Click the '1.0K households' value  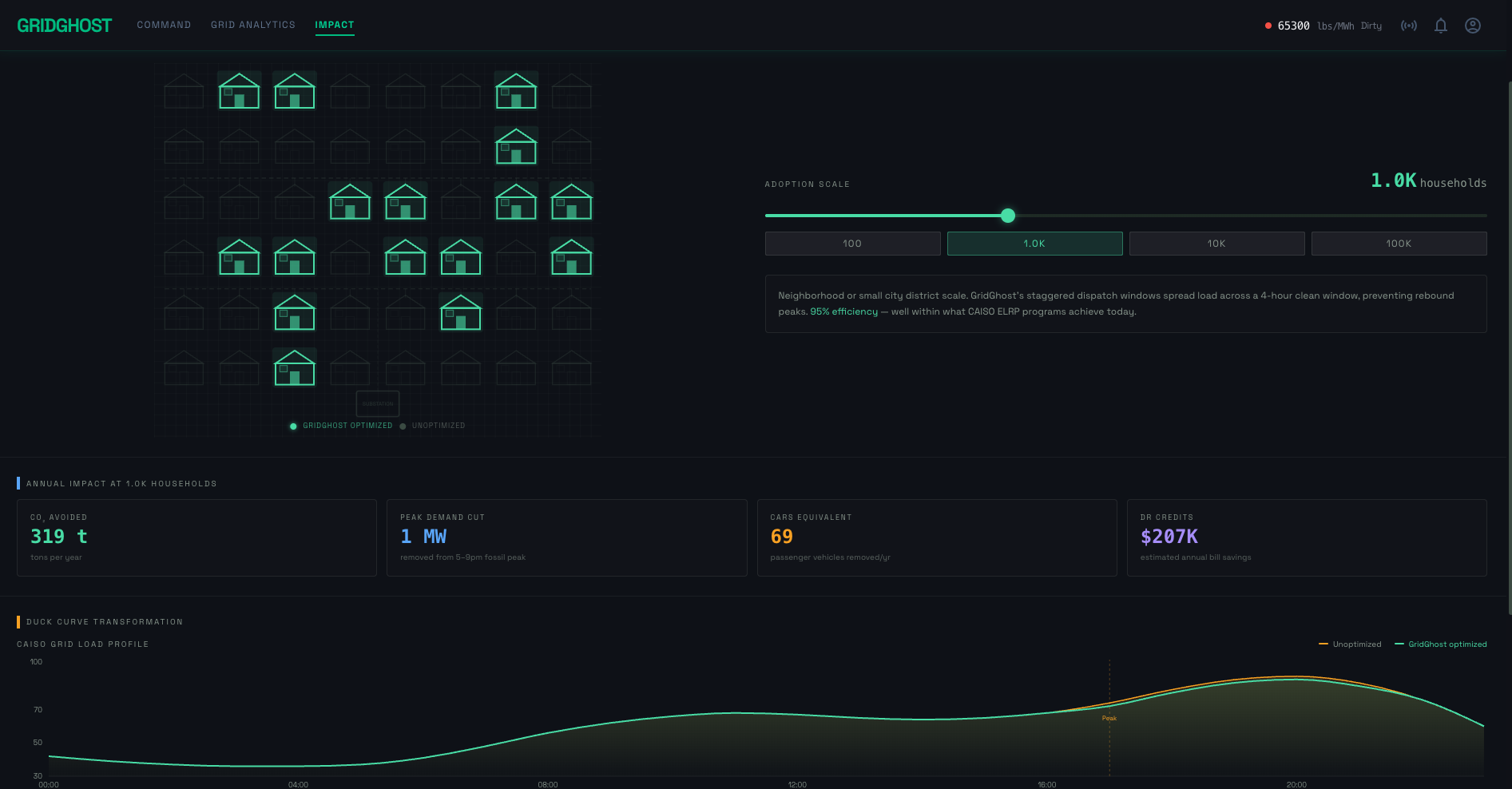[x=1429, y=181]
